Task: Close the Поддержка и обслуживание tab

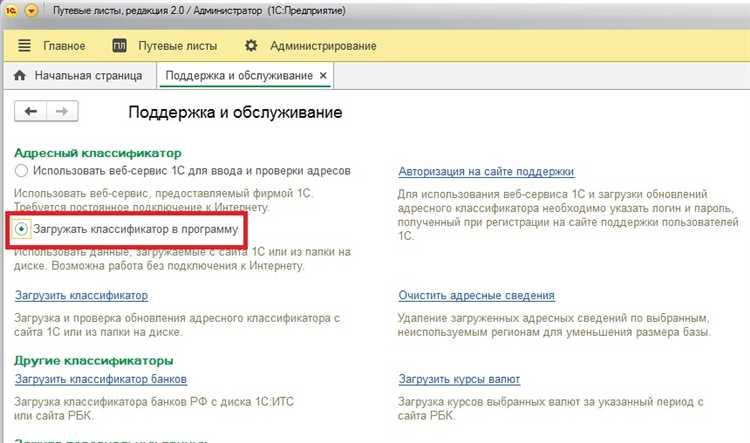Action: pyautogui.click(x=323, y=76)
